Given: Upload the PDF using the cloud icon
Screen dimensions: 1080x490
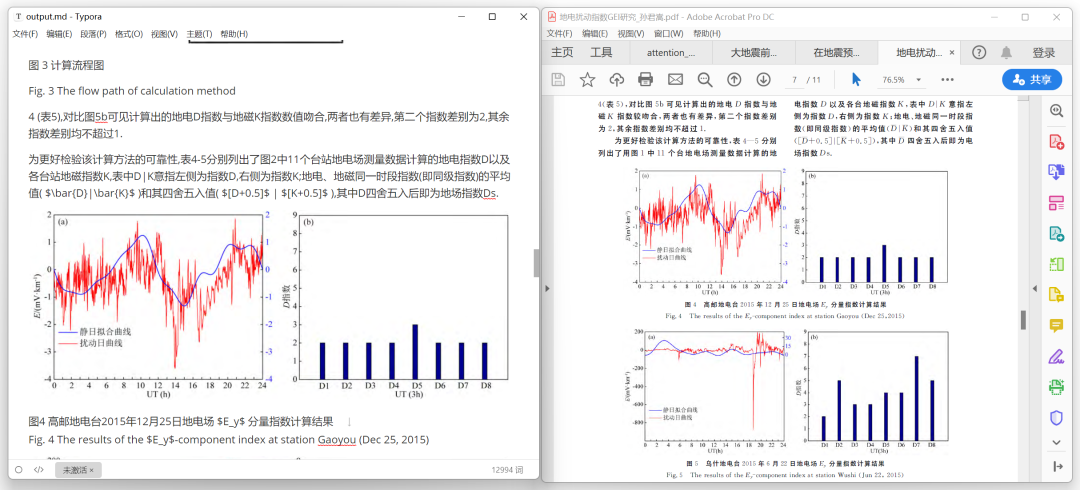Looking at the screenshot, I should (616, 79).
